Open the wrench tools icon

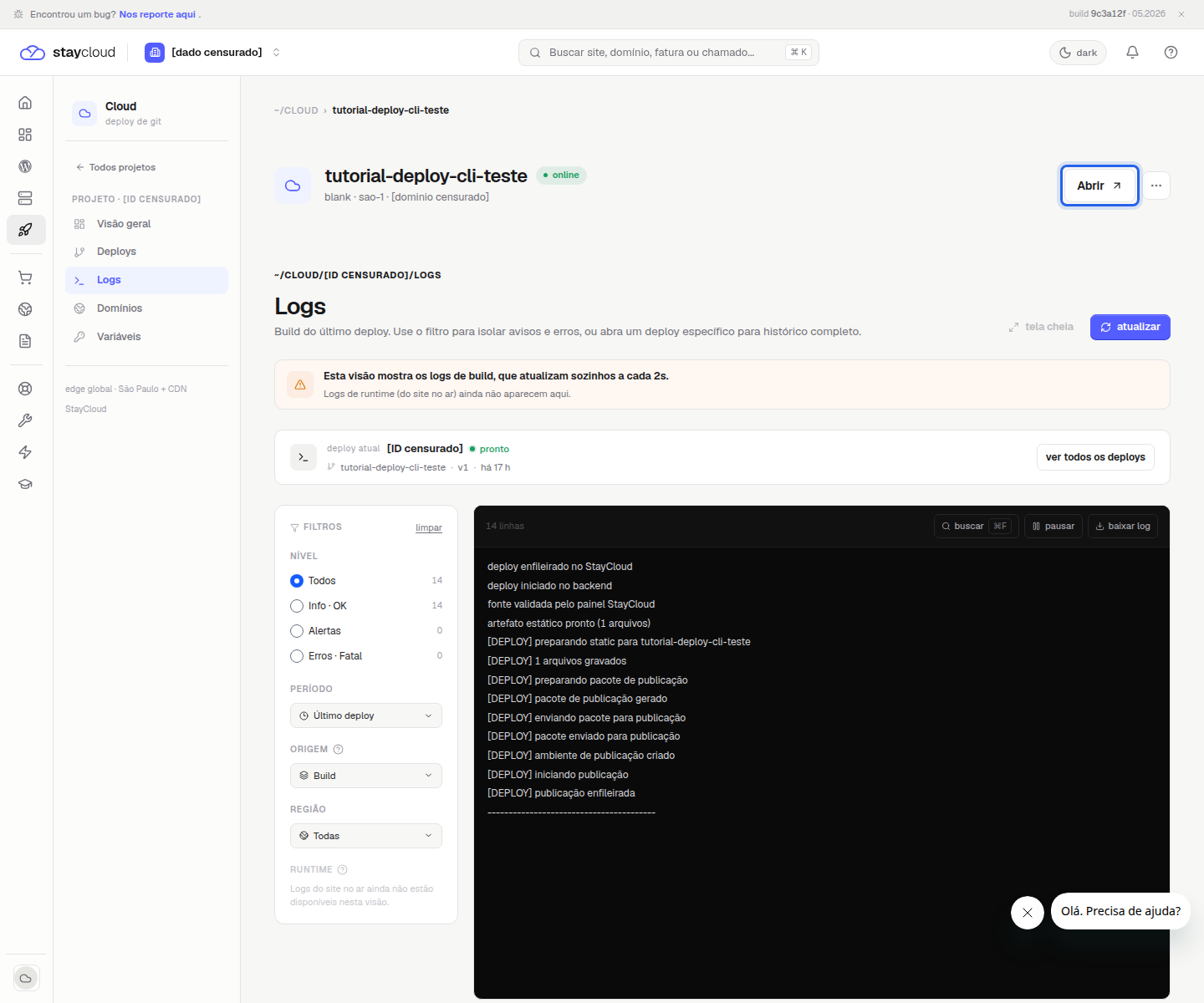click(x=25, y=420)
